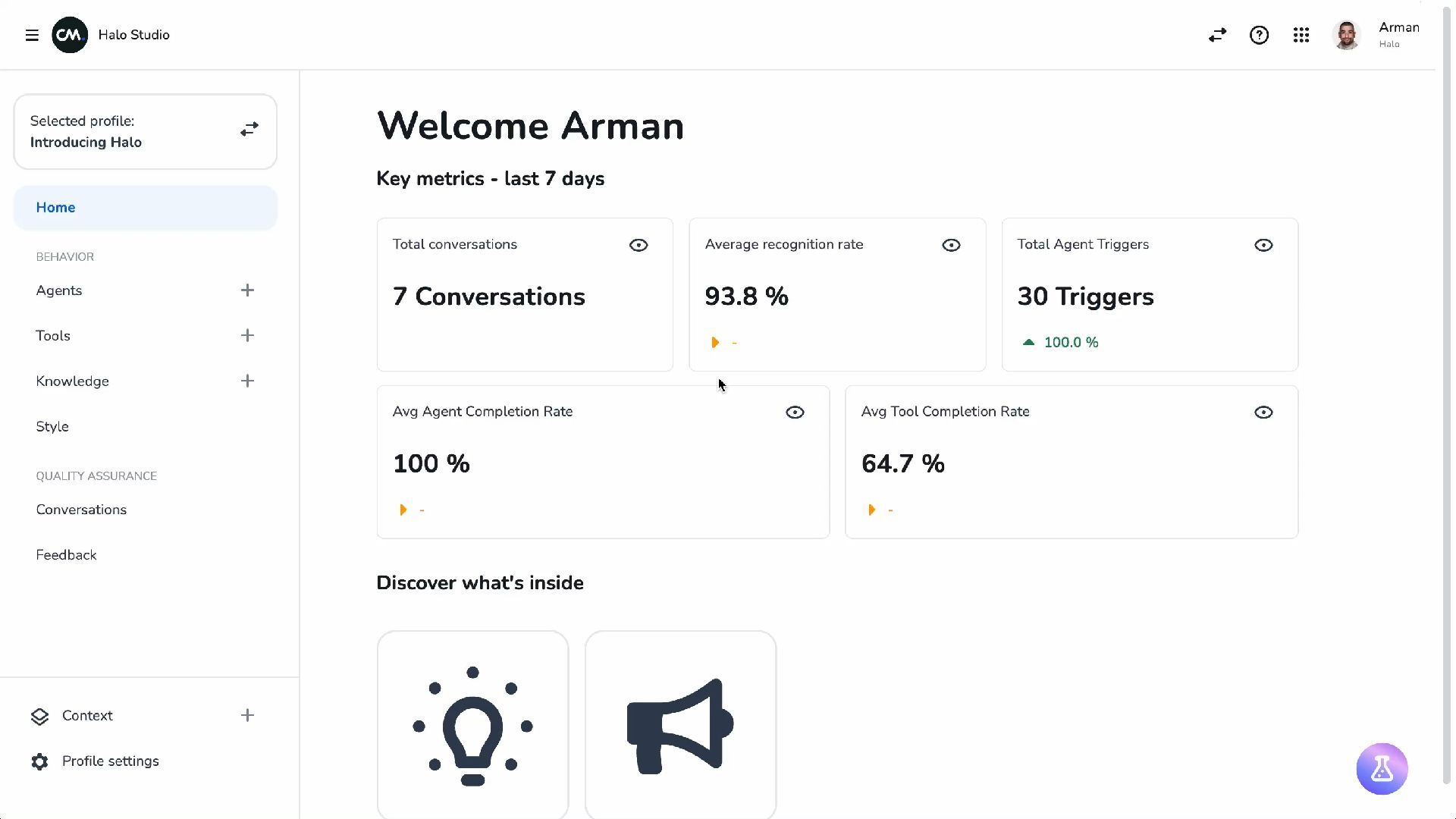
Task: Toggle eye icon on Avg Tool Completion Rate
Action: pos(1263,413)
